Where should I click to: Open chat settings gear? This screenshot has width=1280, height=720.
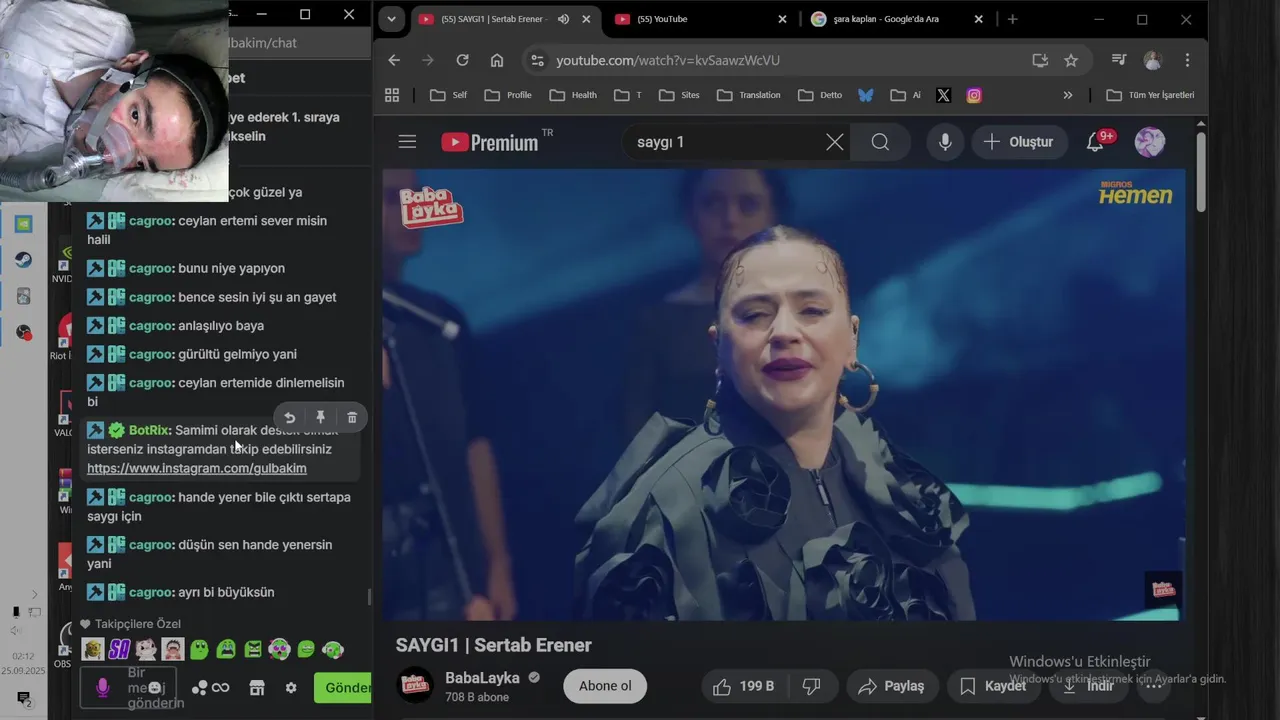[291, 688]
